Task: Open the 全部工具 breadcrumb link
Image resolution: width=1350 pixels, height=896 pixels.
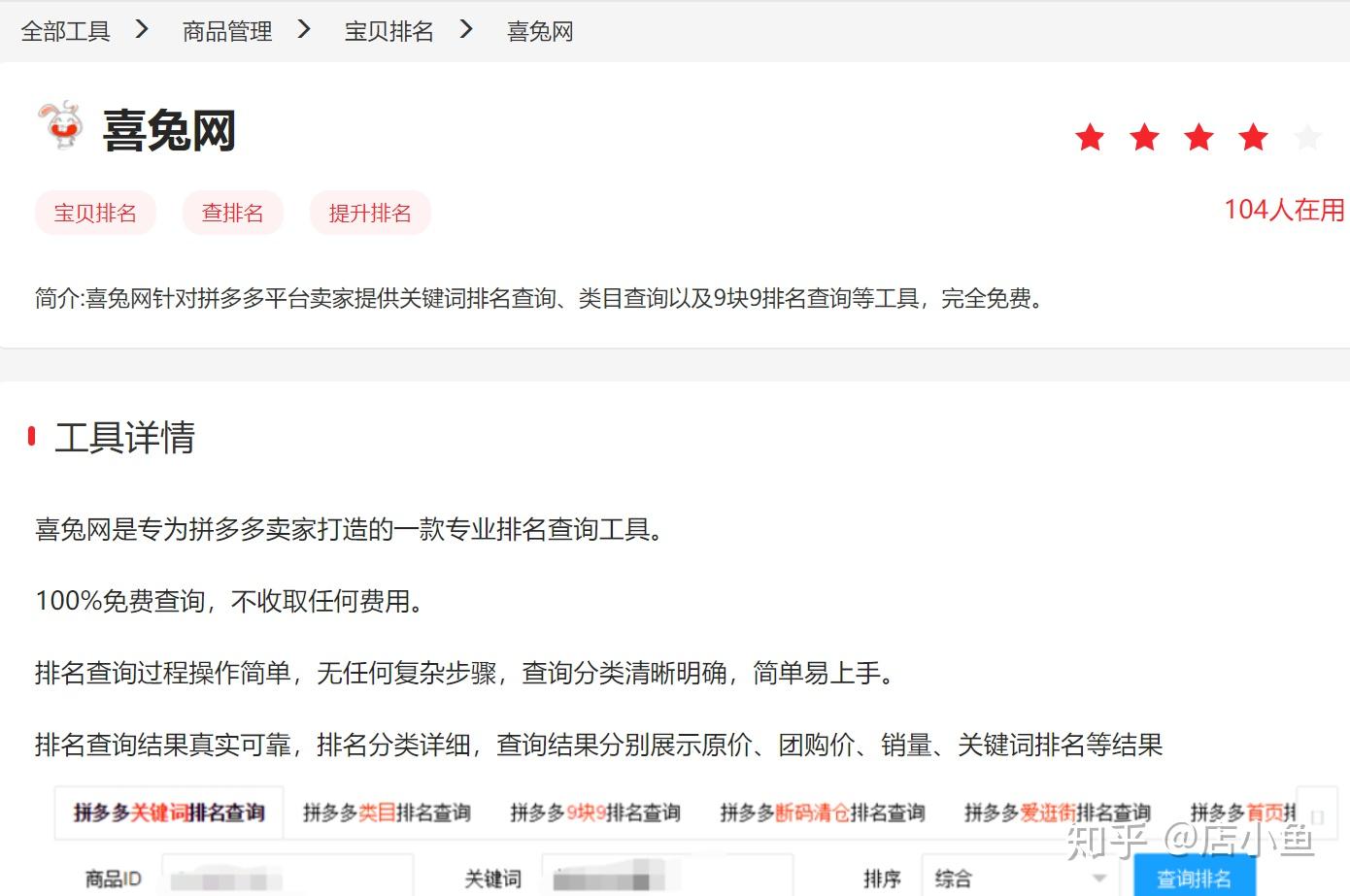Action: (65, 32)
